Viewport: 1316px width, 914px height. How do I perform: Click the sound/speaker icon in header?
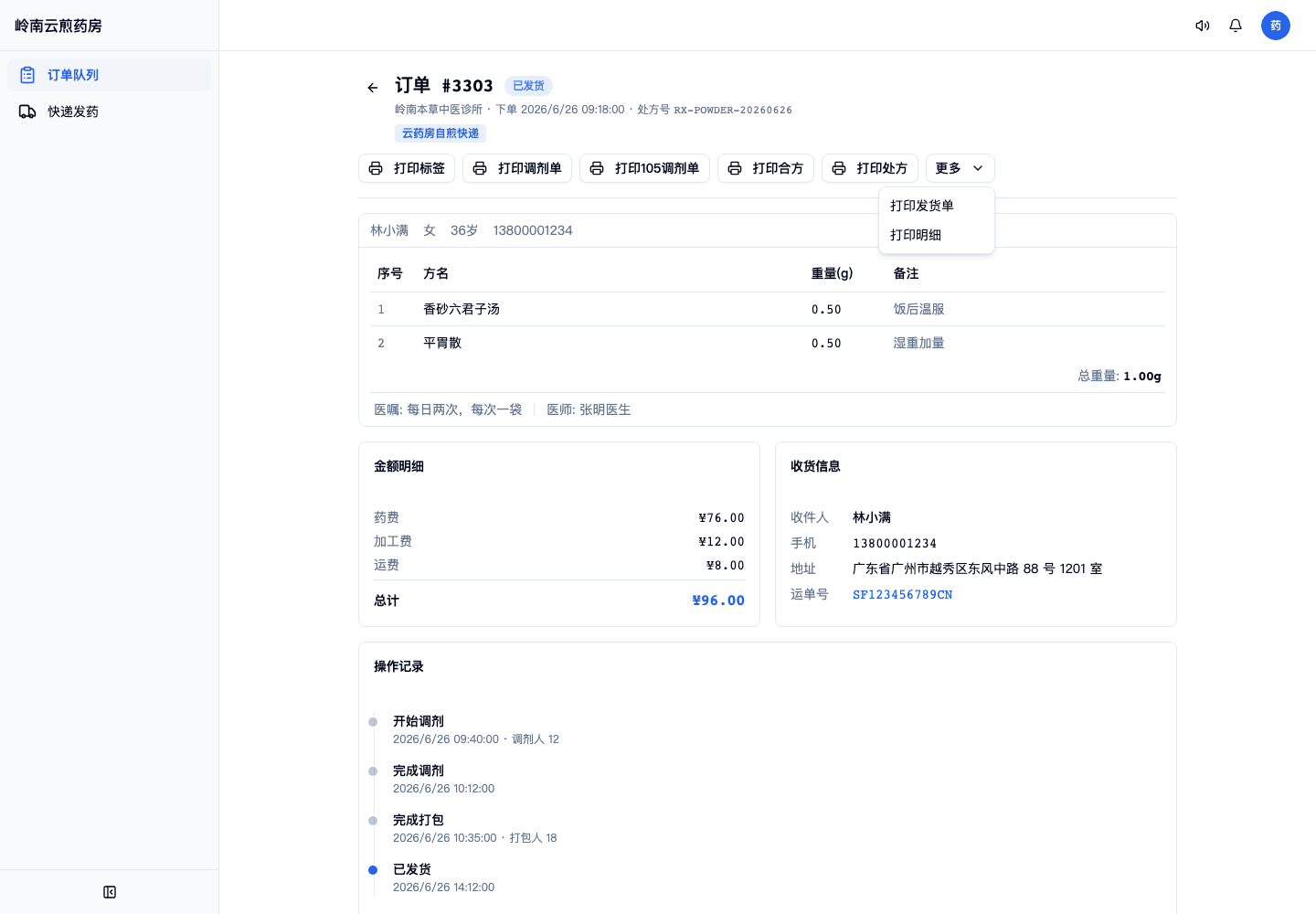click(1203, 26)
